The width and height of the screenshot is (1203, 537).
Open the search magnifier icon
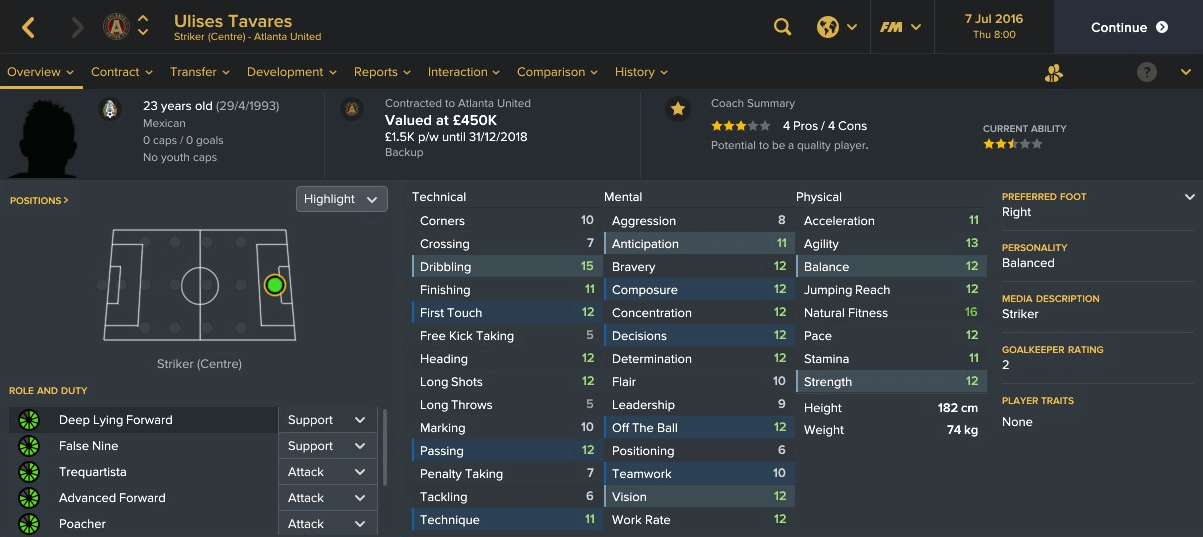coord(783,27)
